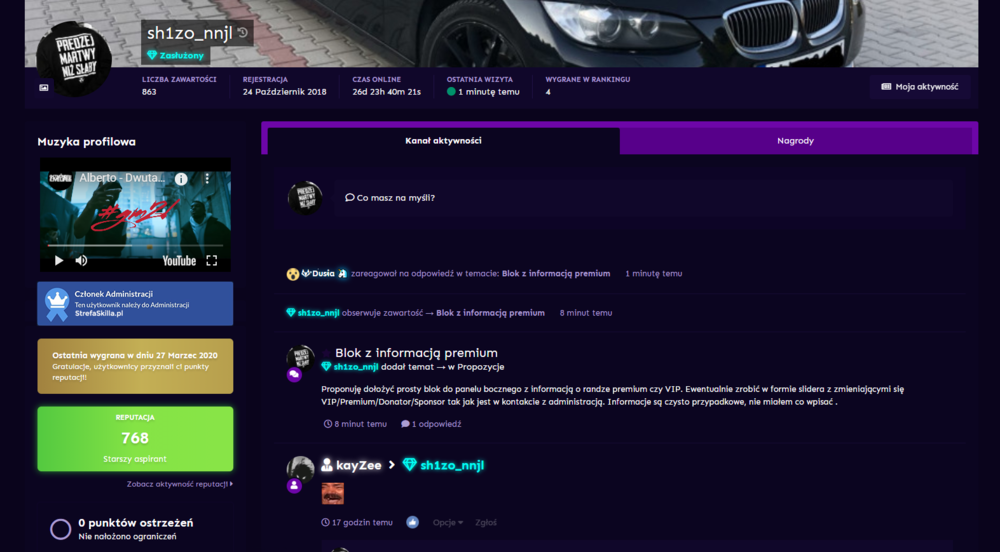The image size is (1000, 552).
Task: Click the 1 odpowiedź reply count
Action: (431, 424)
